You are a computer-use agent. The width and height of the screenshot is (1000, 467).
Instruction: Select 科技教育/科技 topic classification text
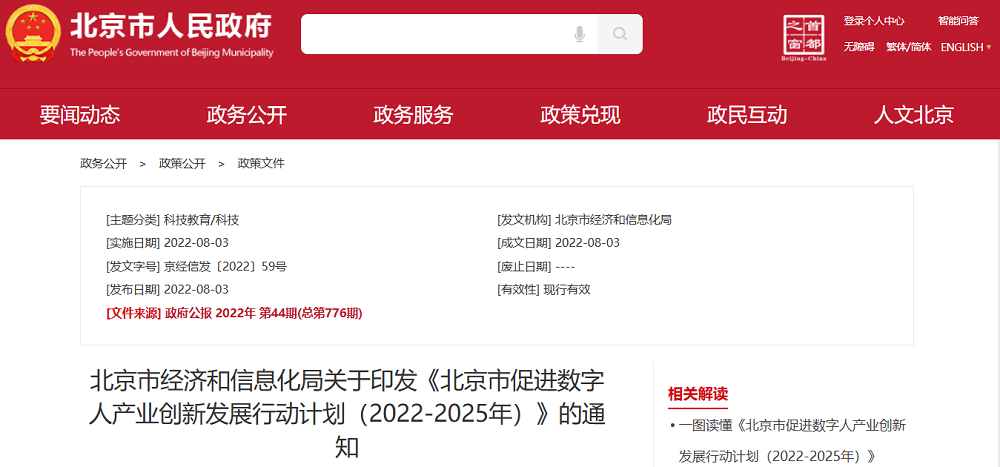[202, 220]
